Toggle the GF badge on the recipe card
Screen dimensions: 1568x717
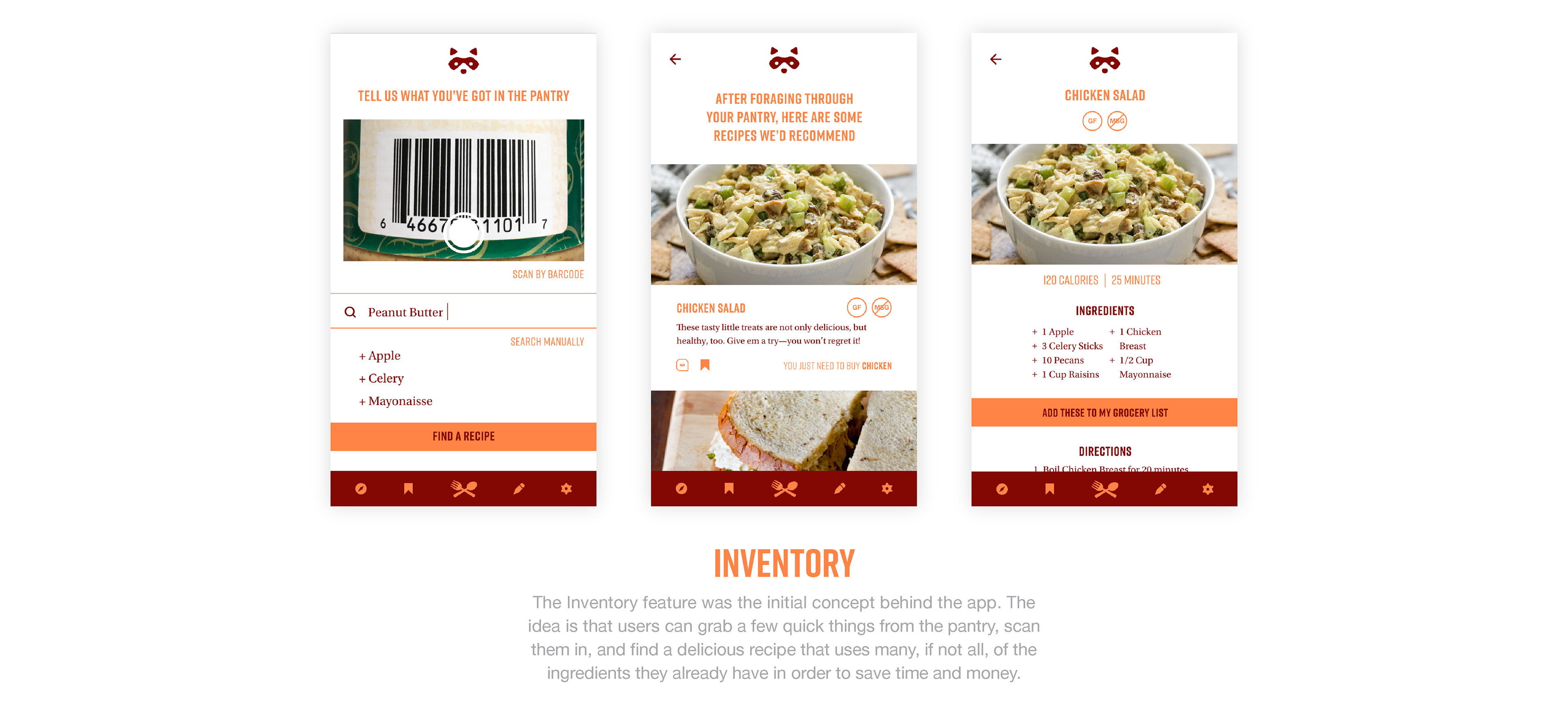click(856, 308)
